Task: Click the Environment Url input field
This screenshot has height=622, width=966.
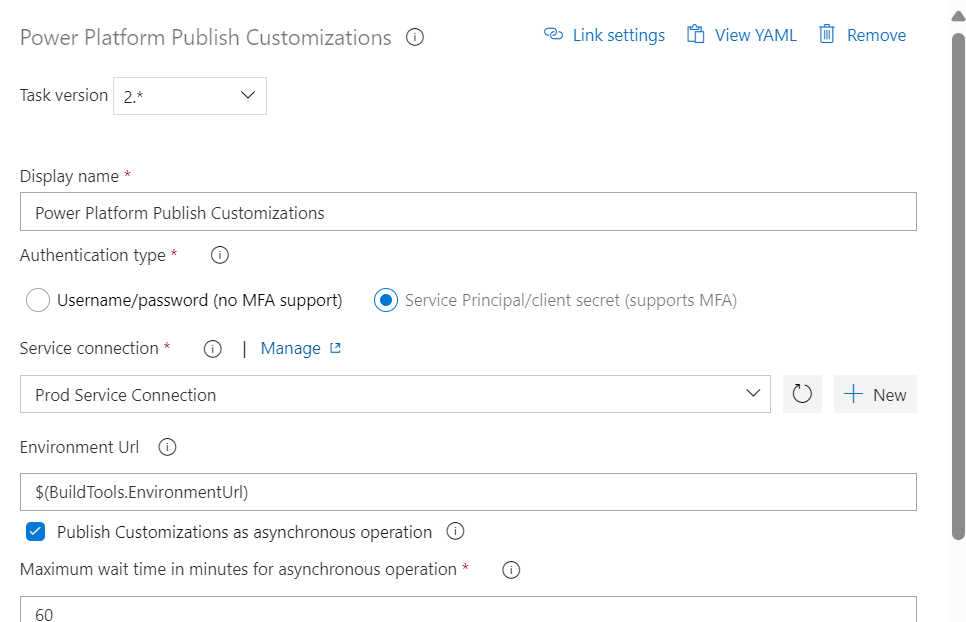Action: pyautogui.click(x=468, y=492)
